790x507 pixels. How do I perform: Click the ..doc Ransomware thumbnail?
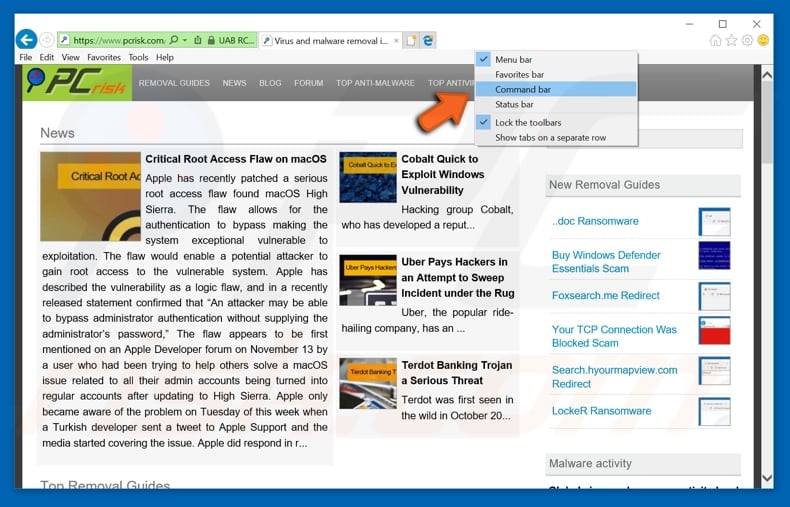714,222
